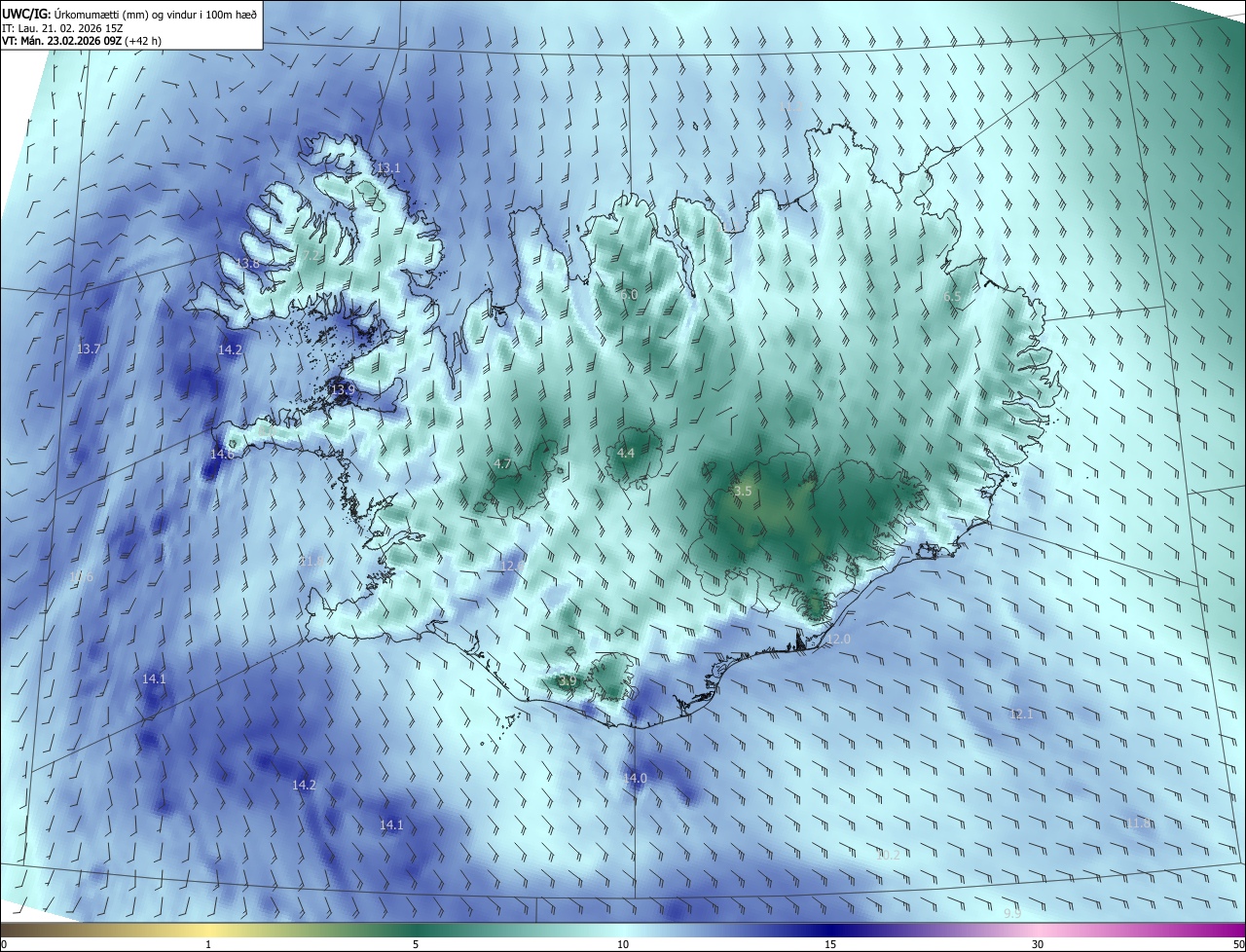
Task: Click the 14.0 value label
Action: coord(636,779)
